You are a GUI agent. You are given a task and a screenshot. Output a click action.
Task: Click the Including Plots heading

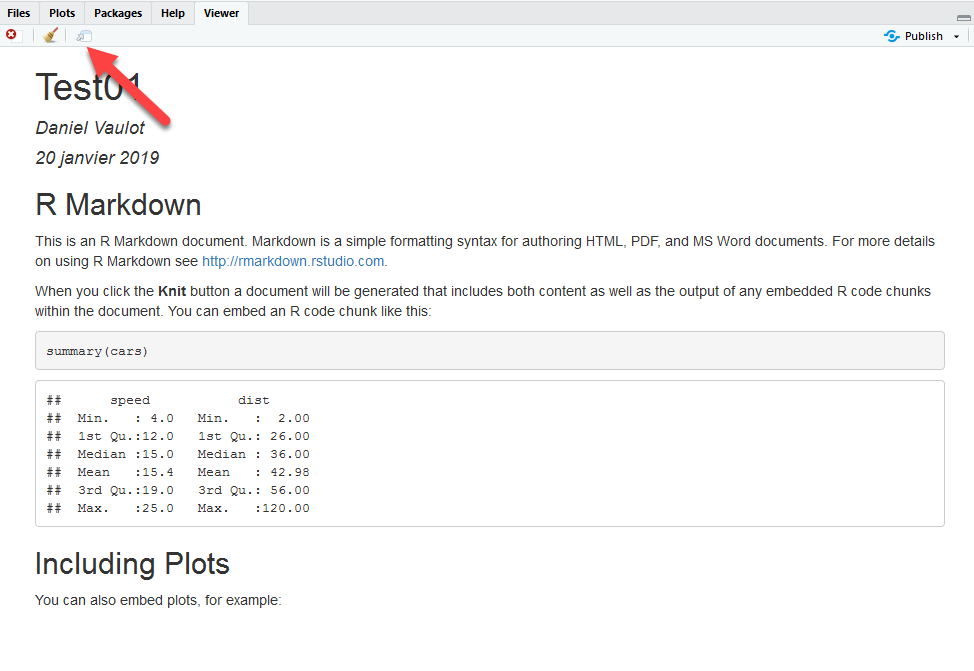(132, 564)
